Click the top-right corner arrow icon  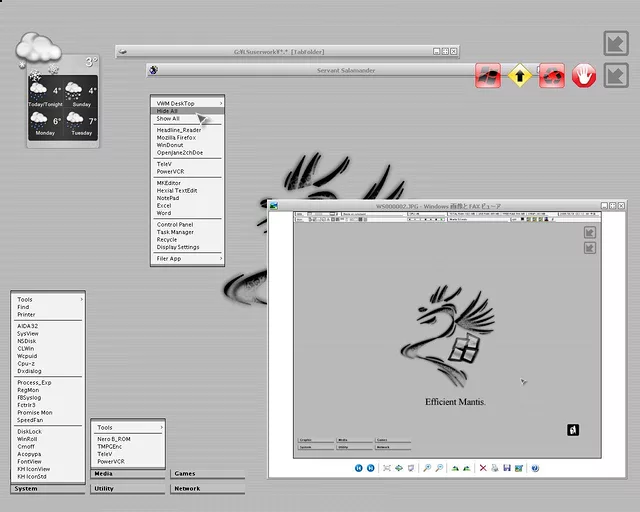click(615, 42)
